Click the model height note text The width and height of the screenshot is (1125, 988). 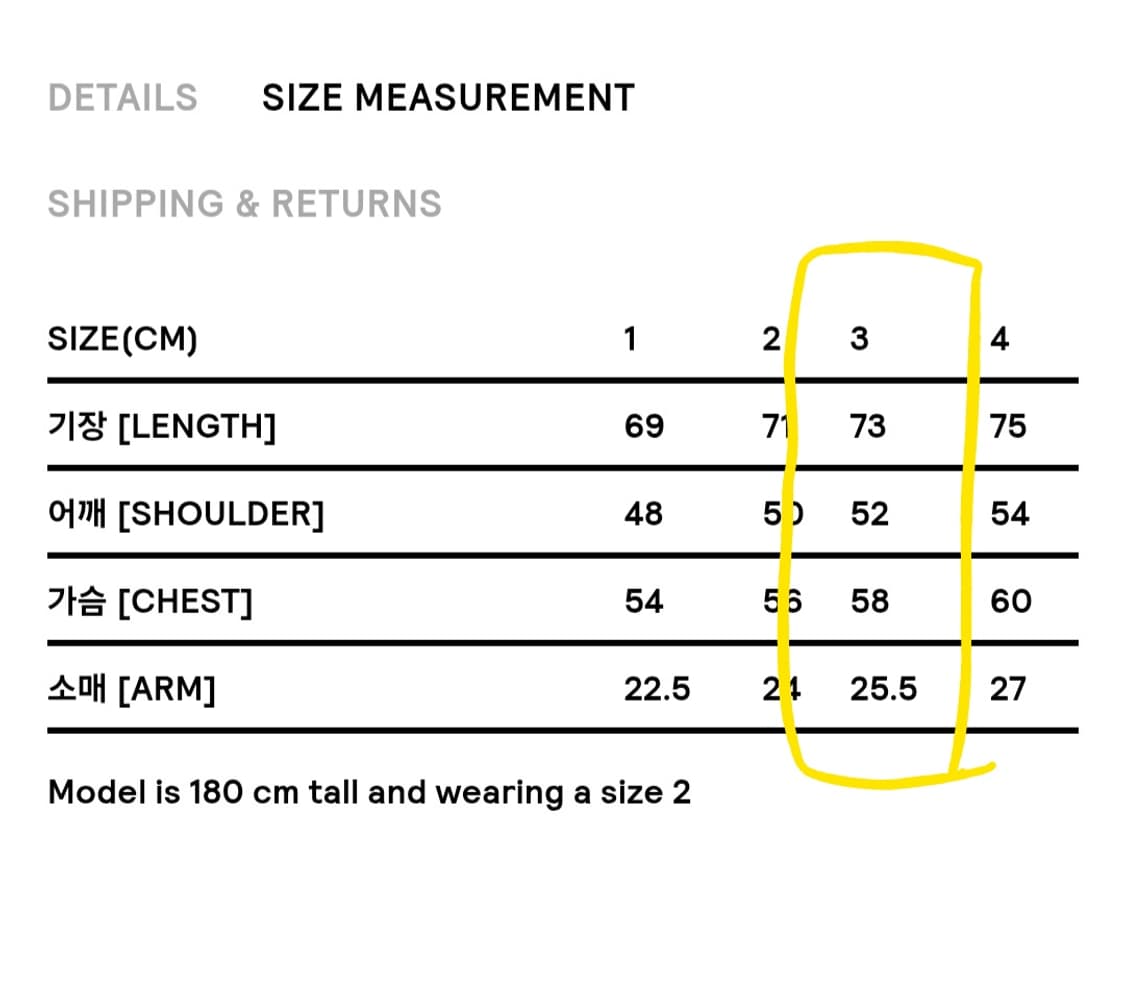369,793
